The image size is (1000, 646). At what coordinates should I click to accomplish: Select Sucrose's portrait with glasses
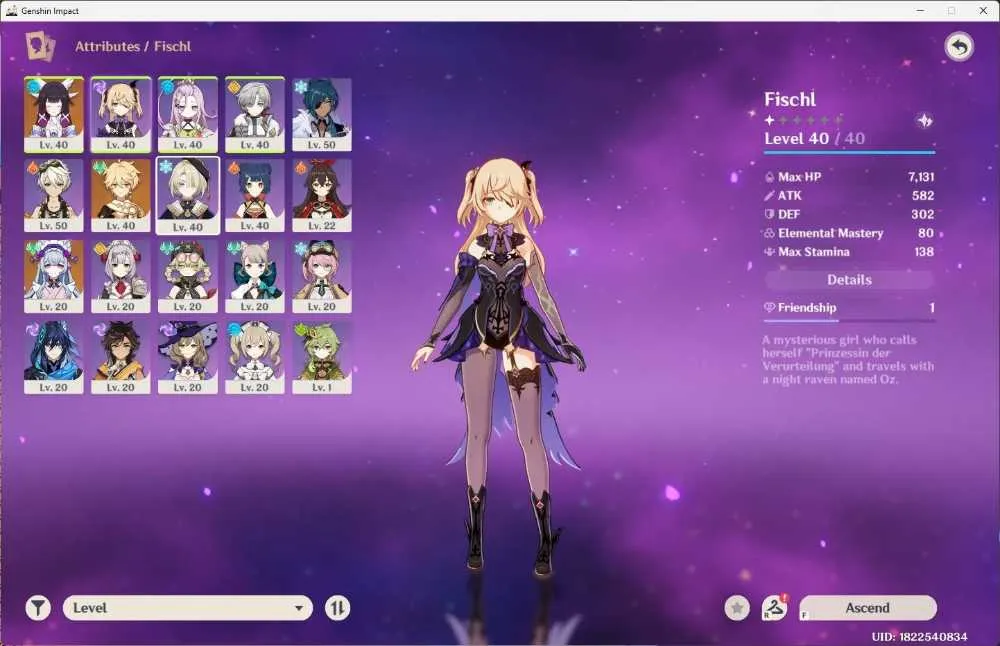tap(188, 277)
